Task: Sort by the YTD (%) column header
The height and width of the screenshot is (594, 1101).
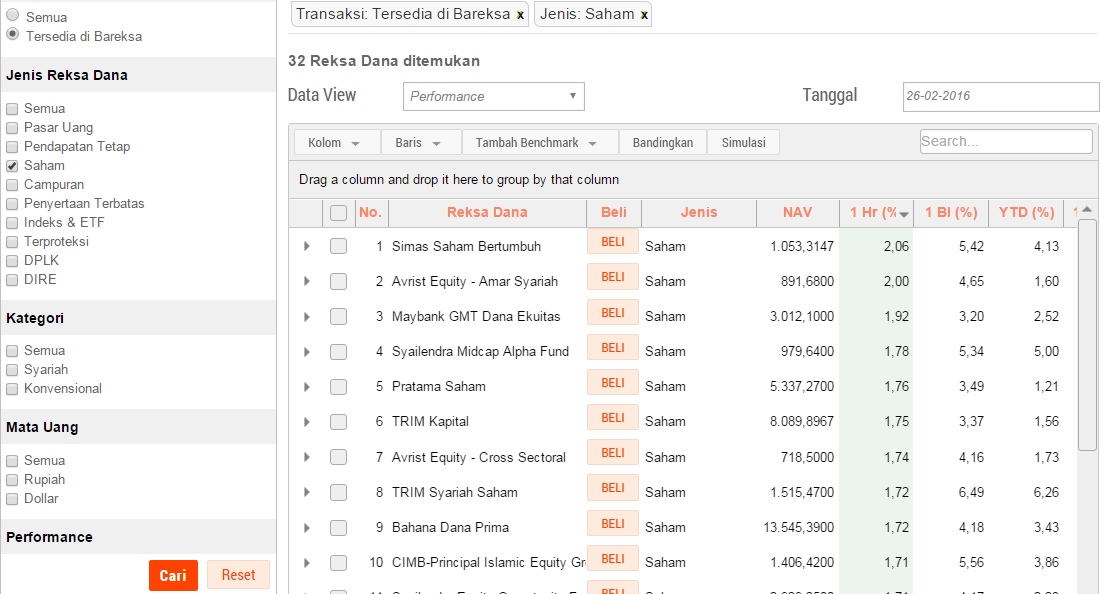Action: pyautogui.click(x=1027, y=213)
